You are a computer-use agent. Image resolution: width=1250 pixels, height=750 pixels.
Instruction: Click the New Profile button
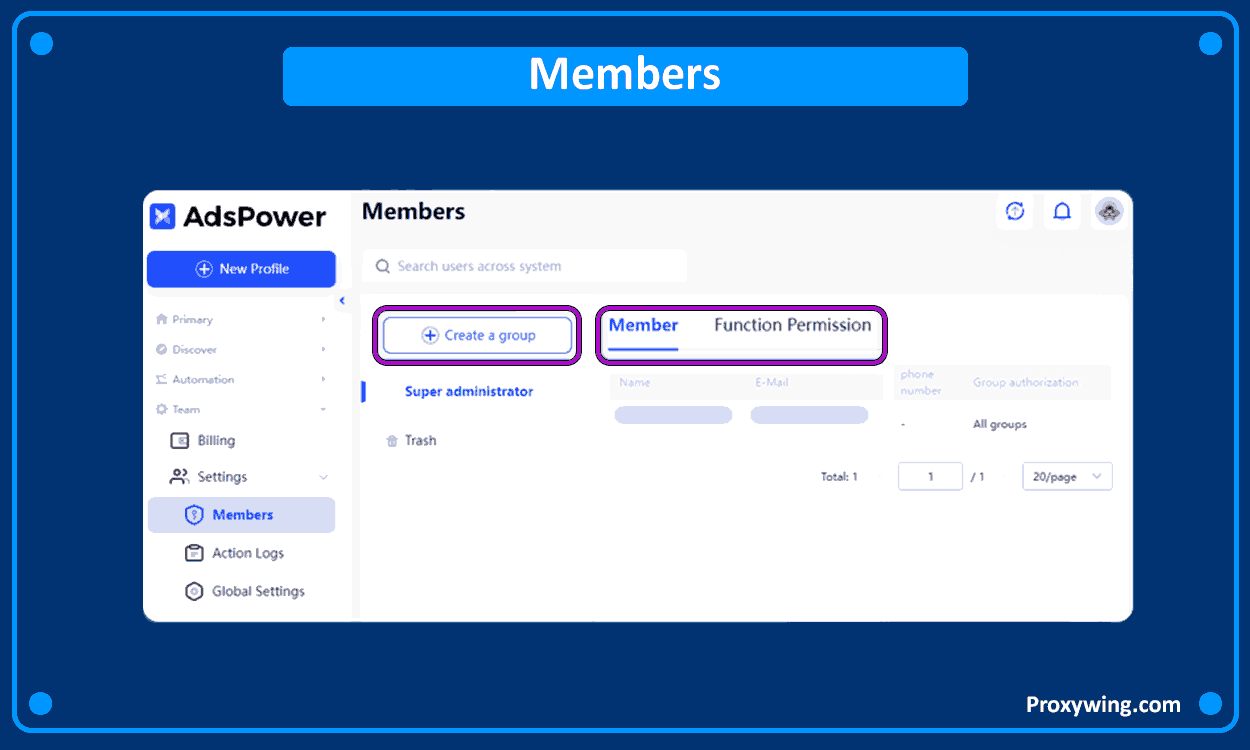click(241, 269)
